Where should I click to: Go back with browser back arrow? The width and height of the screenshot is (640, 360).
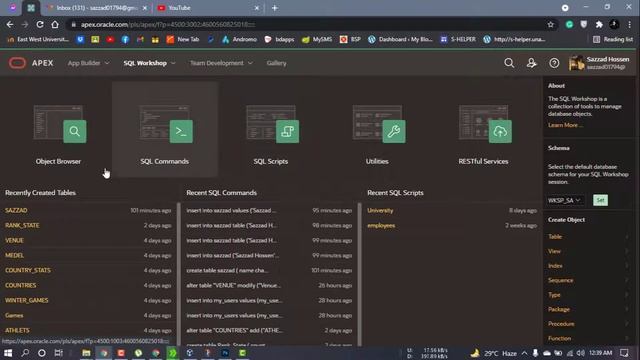pyautogui.click(x=10, y=24)
